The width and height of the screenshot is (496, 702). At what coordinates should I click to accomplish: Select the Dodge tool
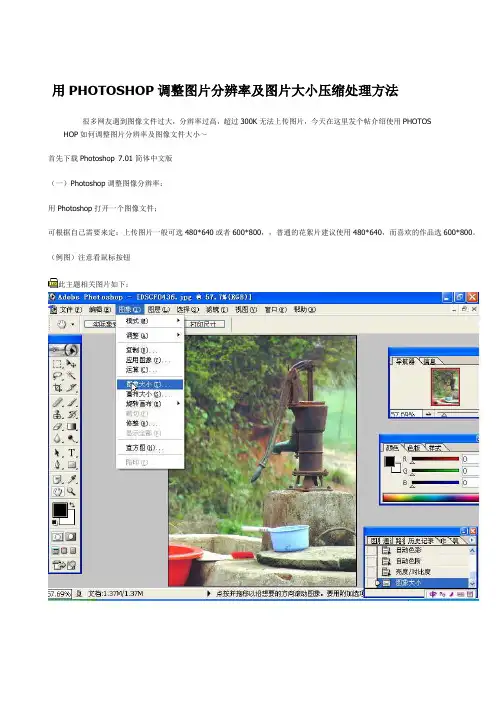[72, 438]
